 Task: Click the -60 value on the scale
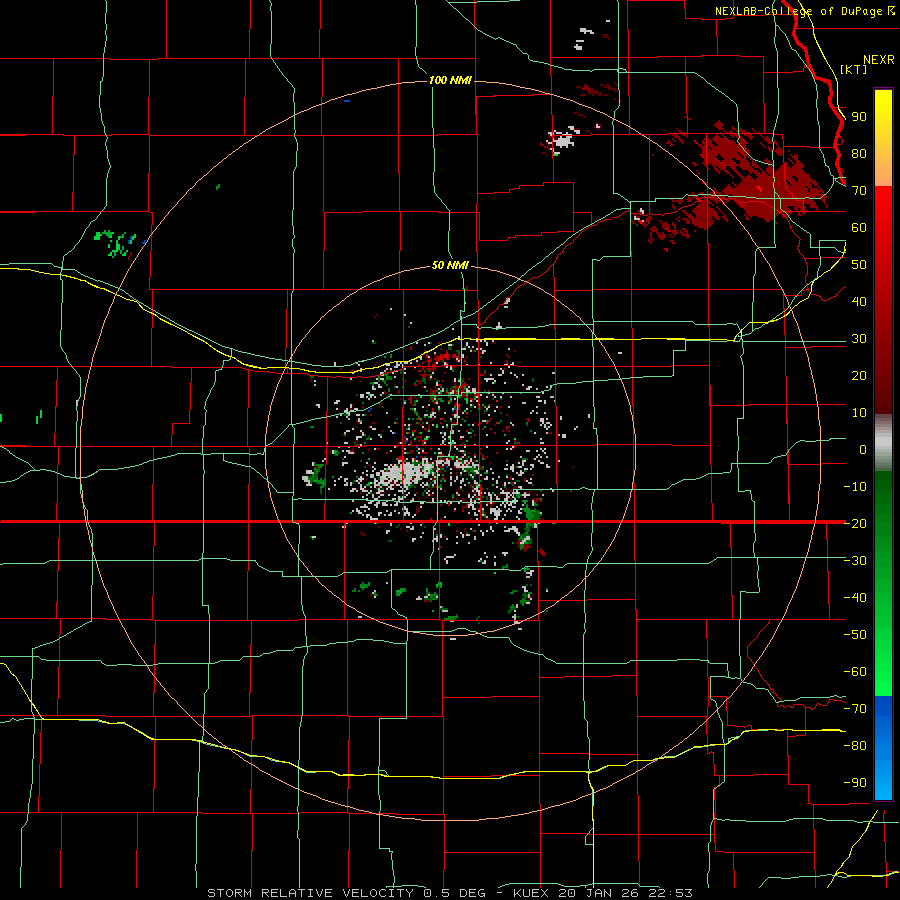coord(855,672)
